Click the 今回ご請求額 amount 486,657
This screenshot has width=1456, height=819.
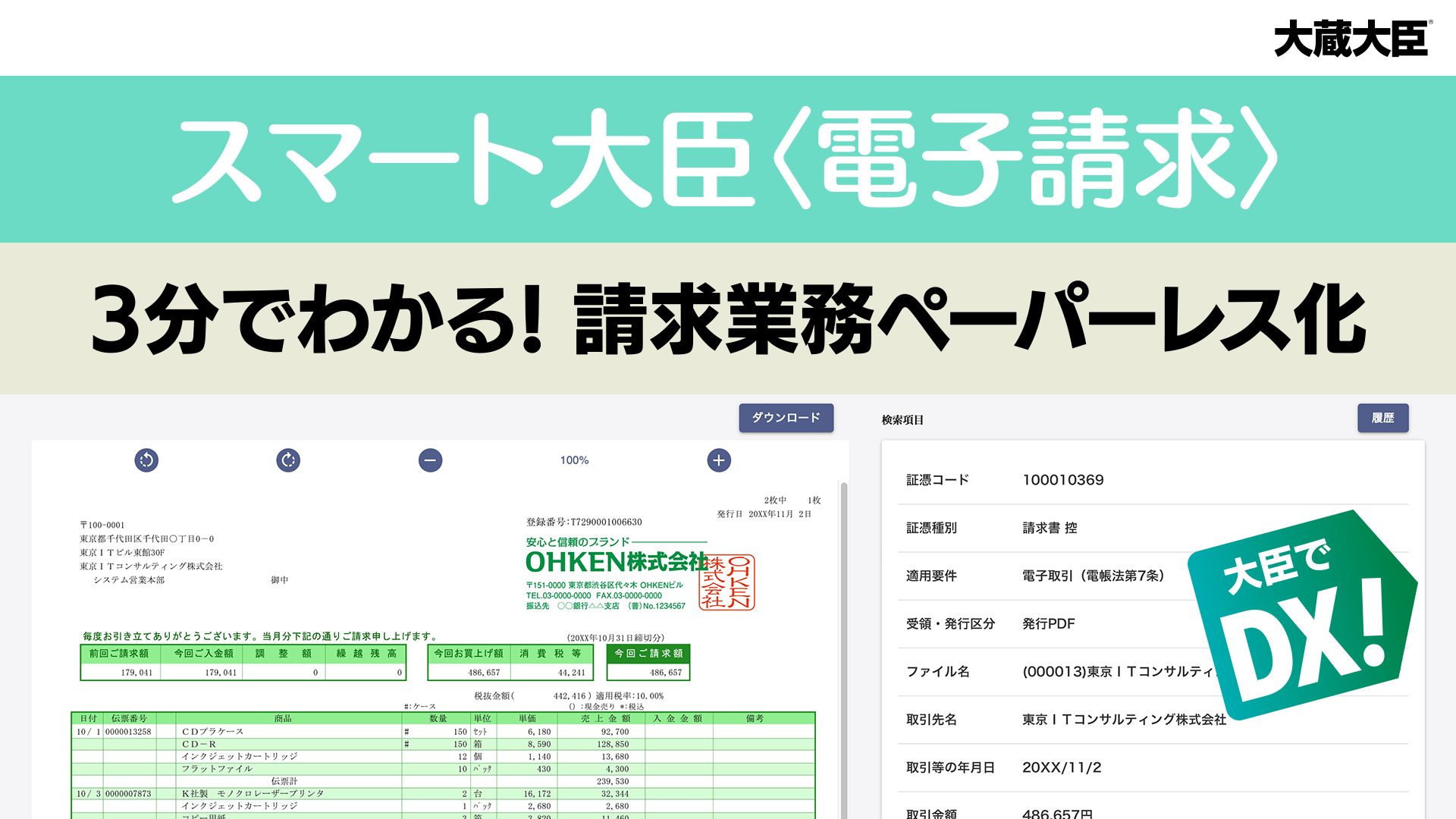[666, 673]
